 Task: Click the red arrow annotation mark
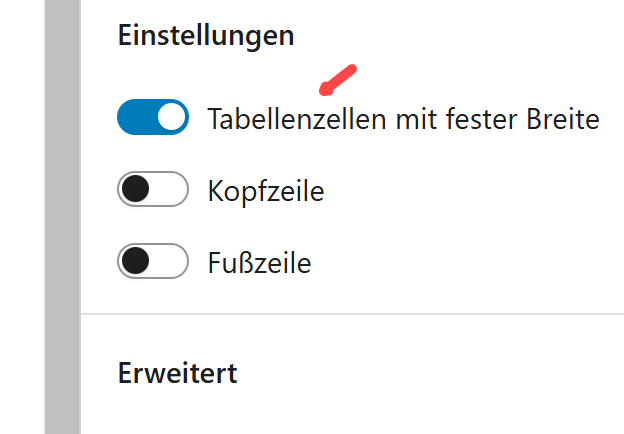tap(338, 77)
